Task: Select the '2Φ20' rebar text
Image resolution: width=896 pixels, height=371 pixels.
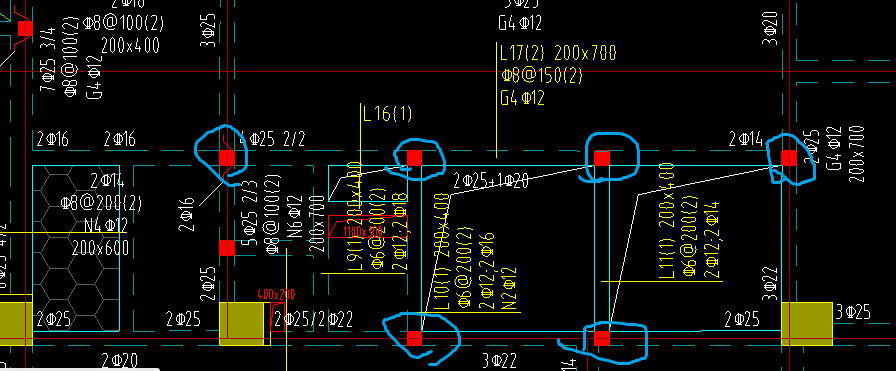Action: (119, 361)
